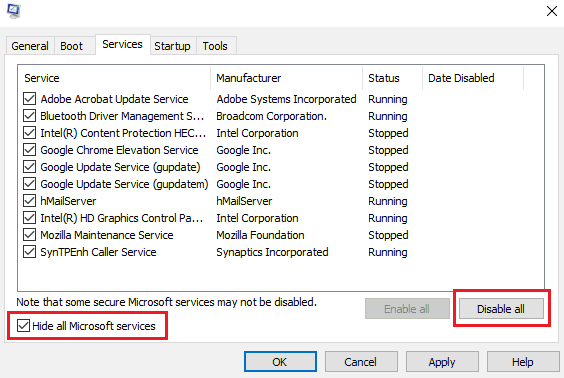Image resolution: width=564 pixels, height=378 pixels.
Task: Click the Mozilla Foundation manufacturer text
Action: (x=260, y=235)
